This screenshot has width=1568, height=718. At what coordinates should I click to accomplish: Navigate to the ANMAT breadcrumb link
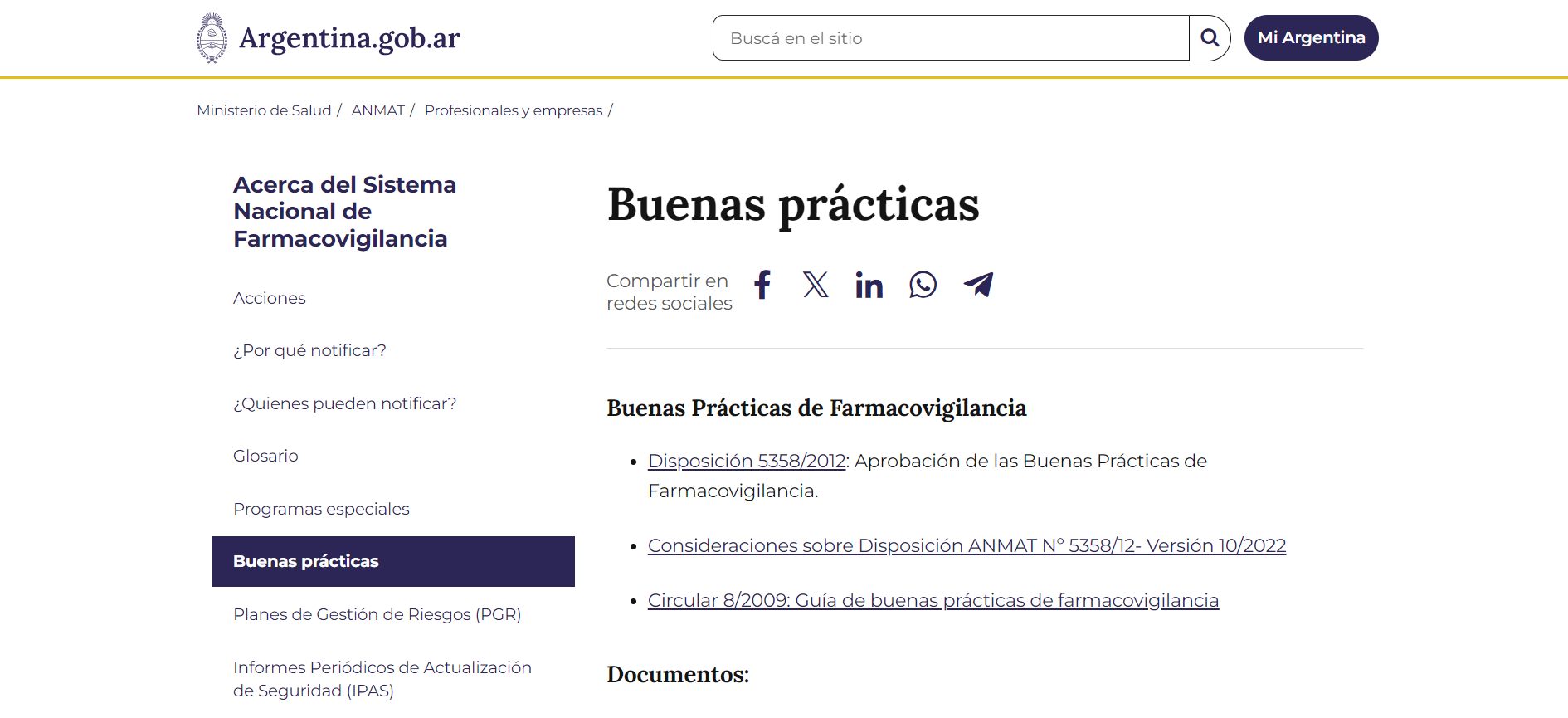point(377,110)
